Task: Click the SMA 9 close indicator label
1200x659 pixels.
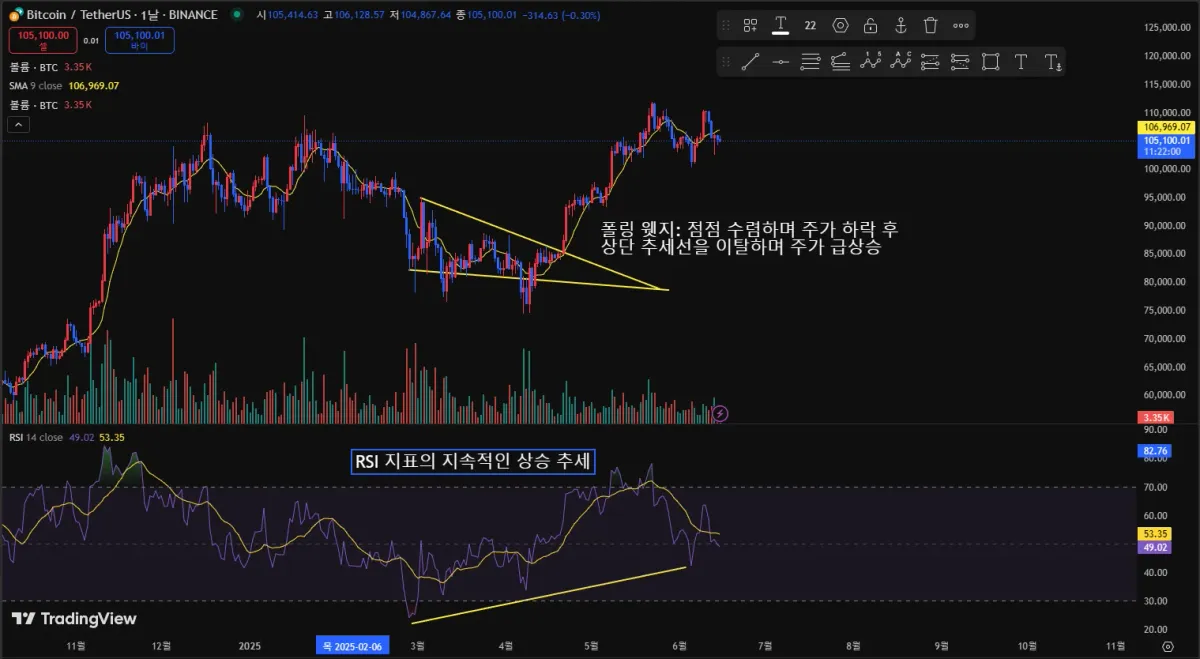Action: [x=36, y=86]
